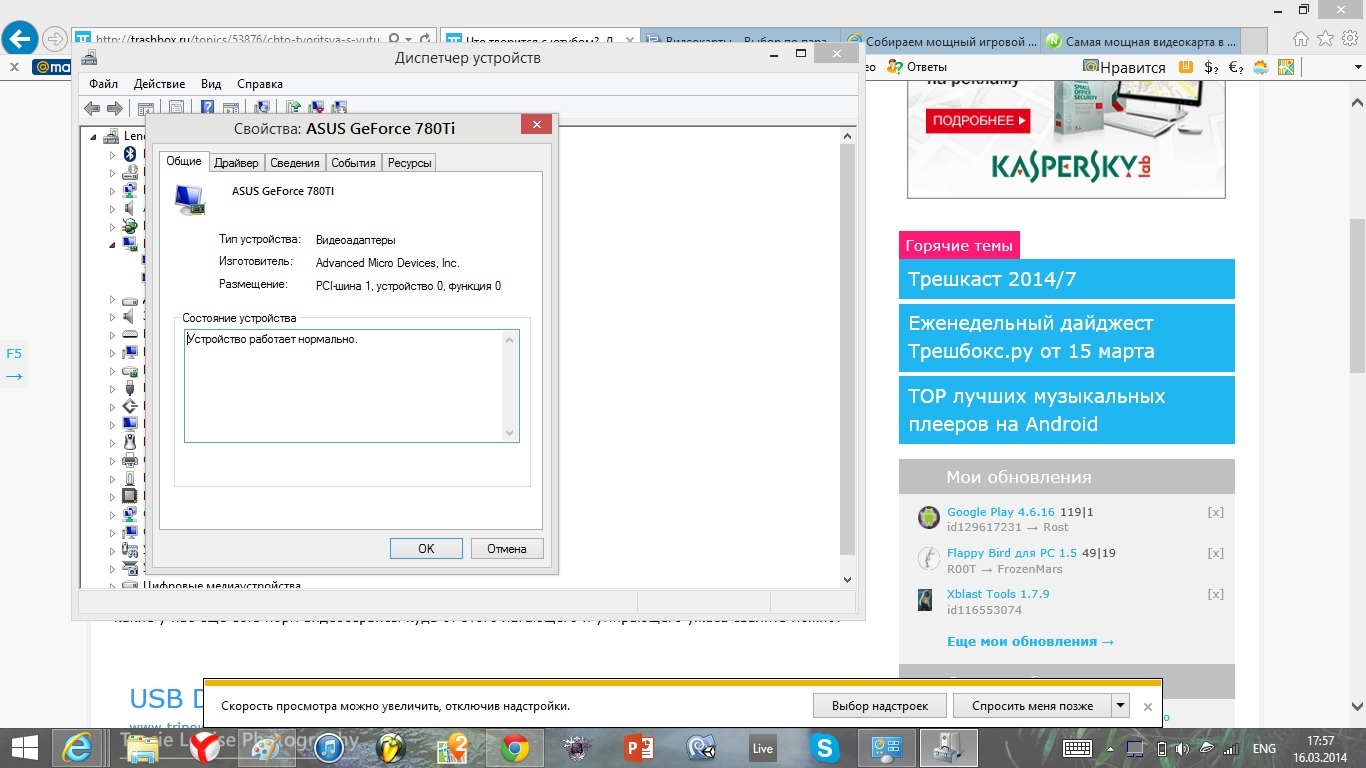Open the Трешкаст 2014/7 hot topic link
1366x768 pixels.
pyautogui.click(x=1067, y=279)
